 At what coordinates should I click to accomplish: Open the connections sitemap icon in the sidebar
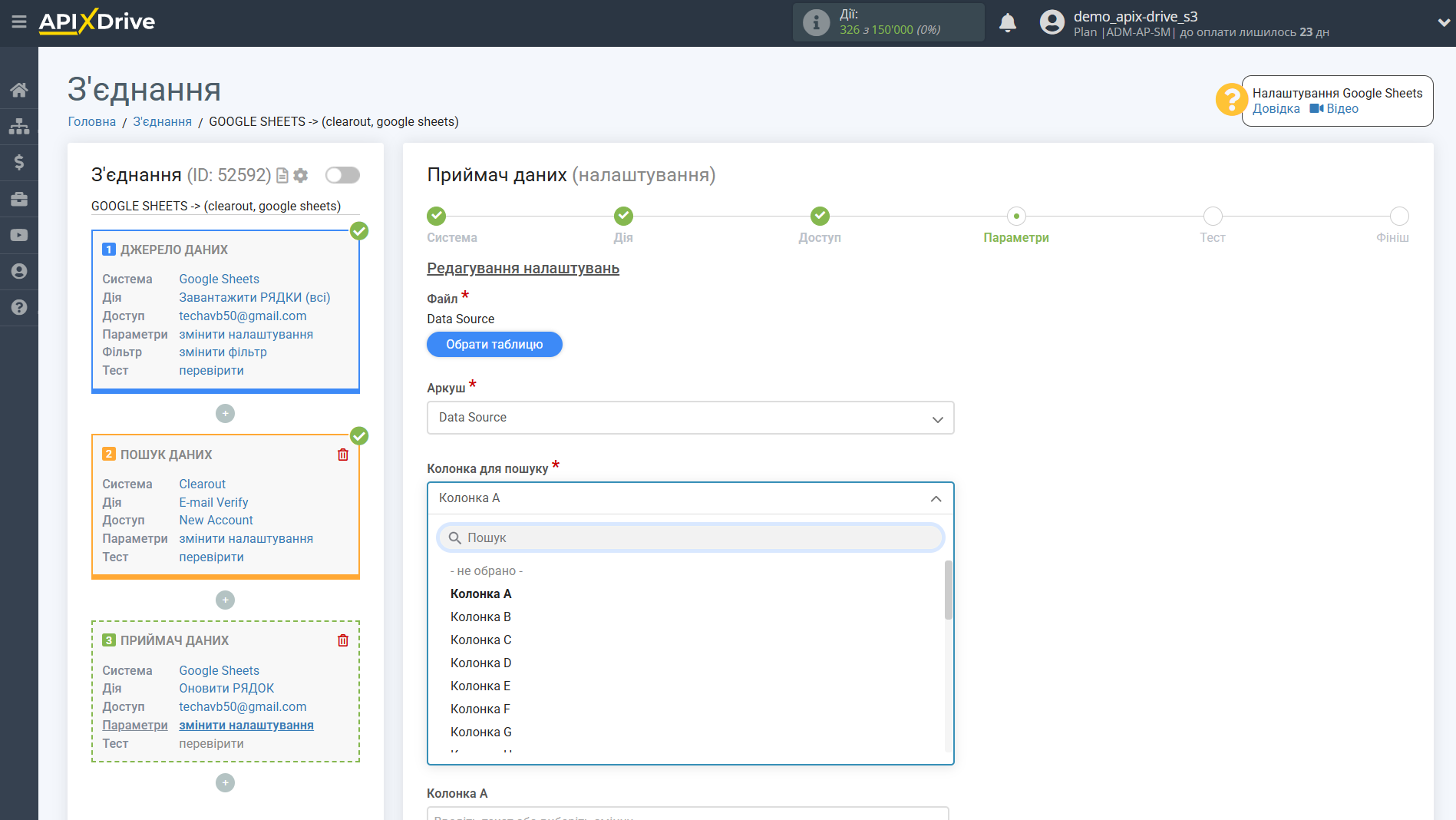[x=18, y=126]
